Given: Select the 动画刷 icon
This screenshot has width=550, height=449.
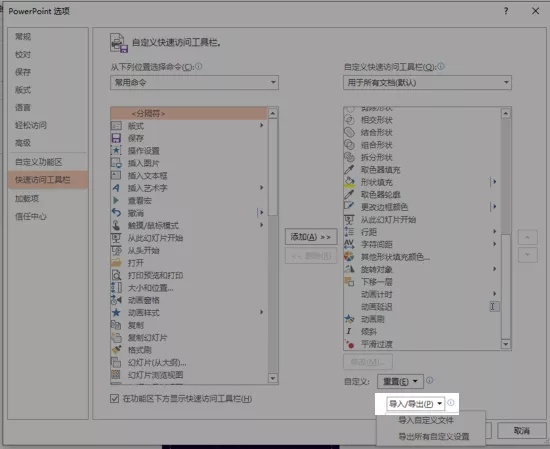Looking at the screenshot, I should (349, 319).
